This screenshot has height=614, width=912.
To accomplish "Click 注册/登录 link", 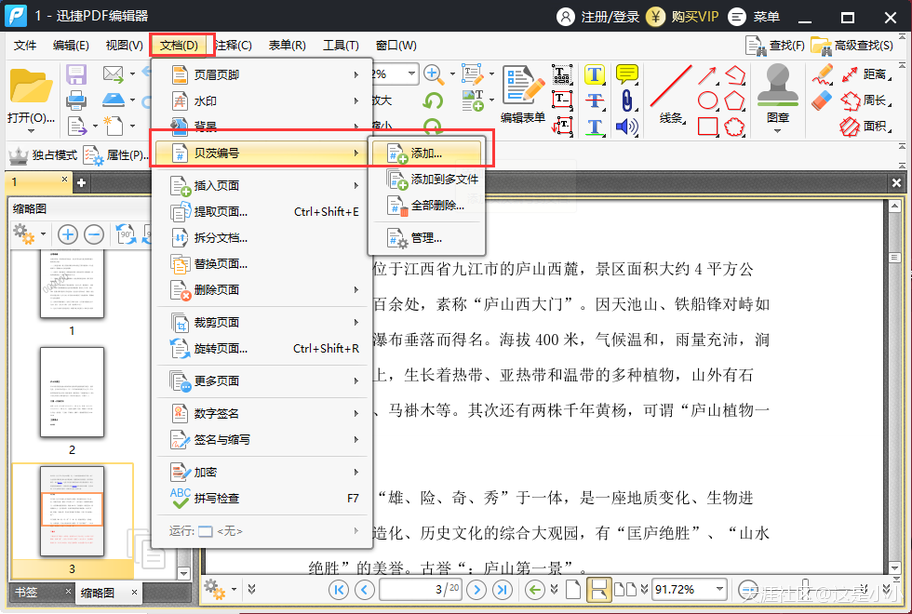I will pos(598,17).
